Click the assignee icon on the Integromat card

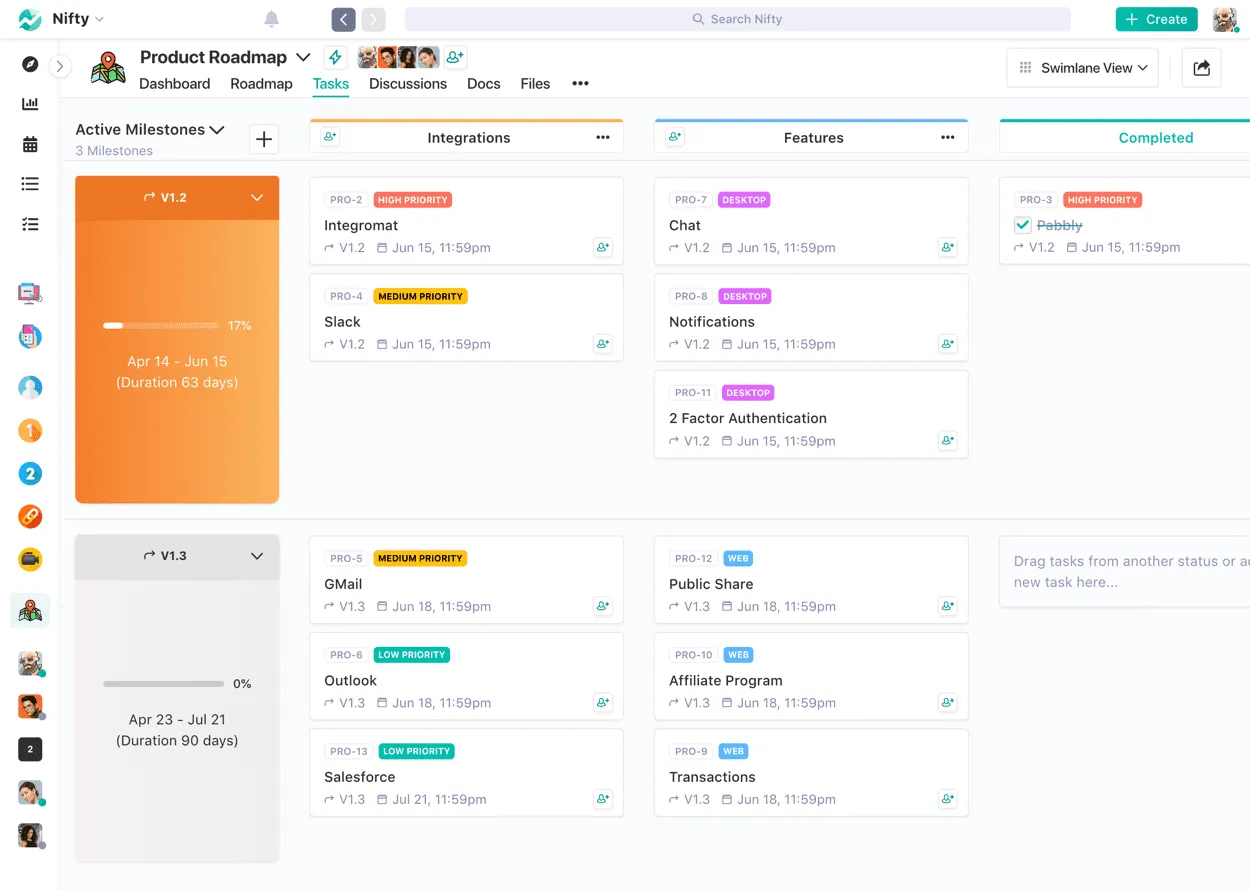click(603, 247)
